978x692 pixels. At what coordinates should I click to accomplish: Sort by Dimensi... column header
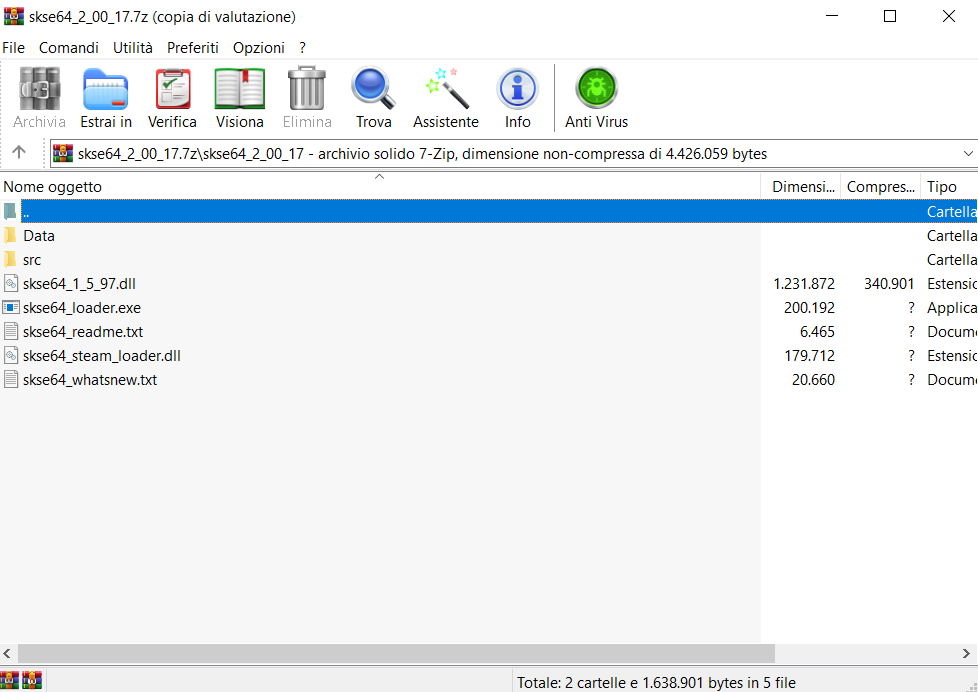(801, 187)
